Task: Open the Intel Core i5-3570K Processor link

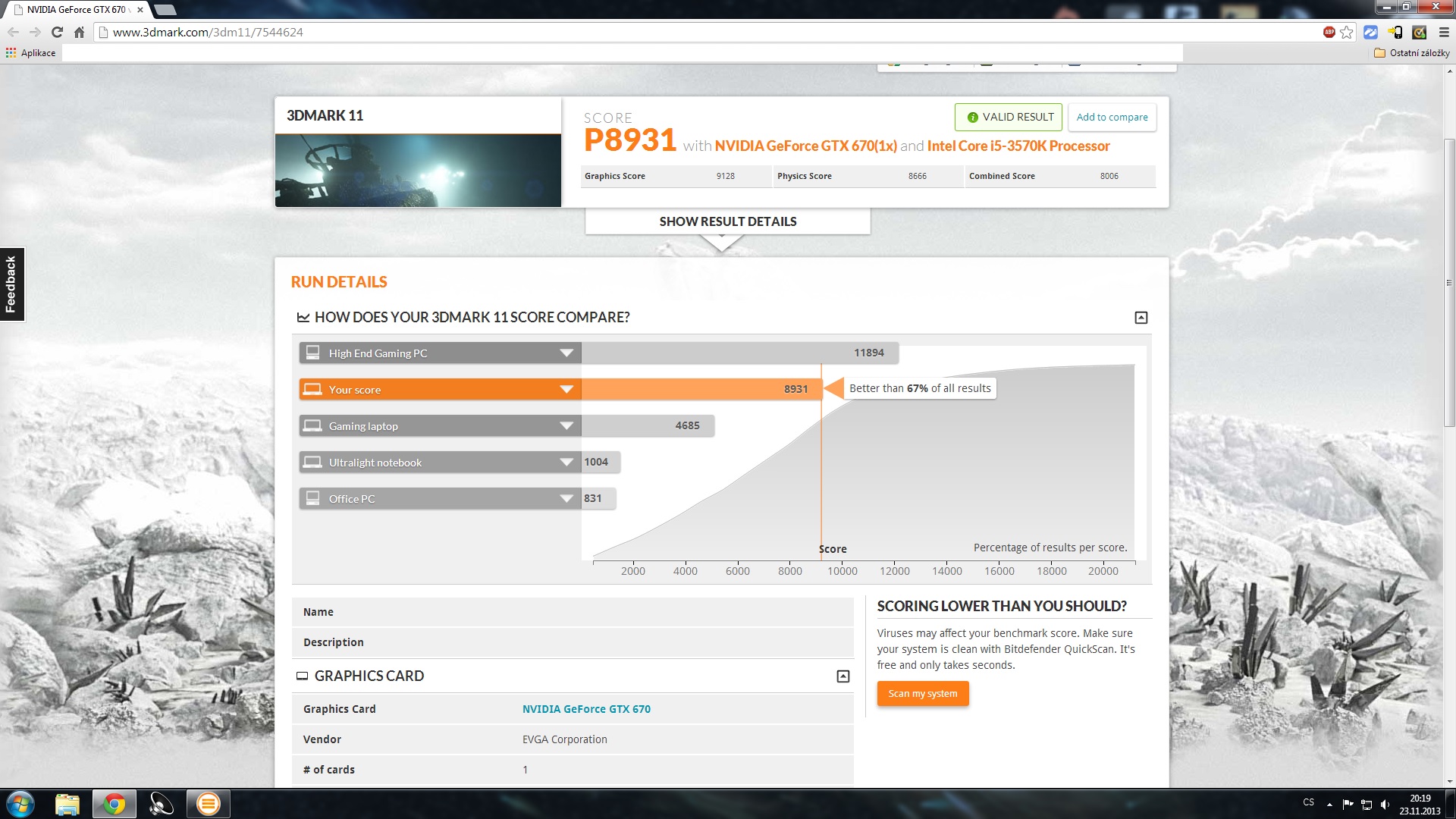Action: [x=1018, y=146]
